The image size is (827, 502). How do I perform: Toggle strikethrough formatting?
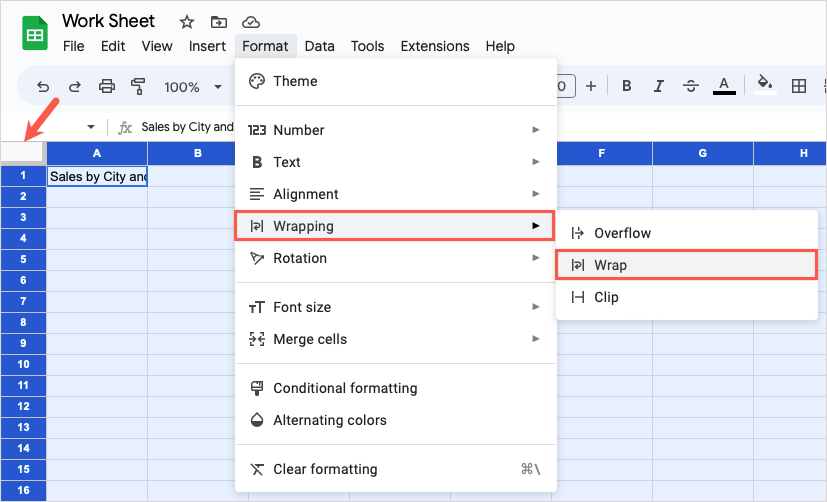click(x=691, y=86)
